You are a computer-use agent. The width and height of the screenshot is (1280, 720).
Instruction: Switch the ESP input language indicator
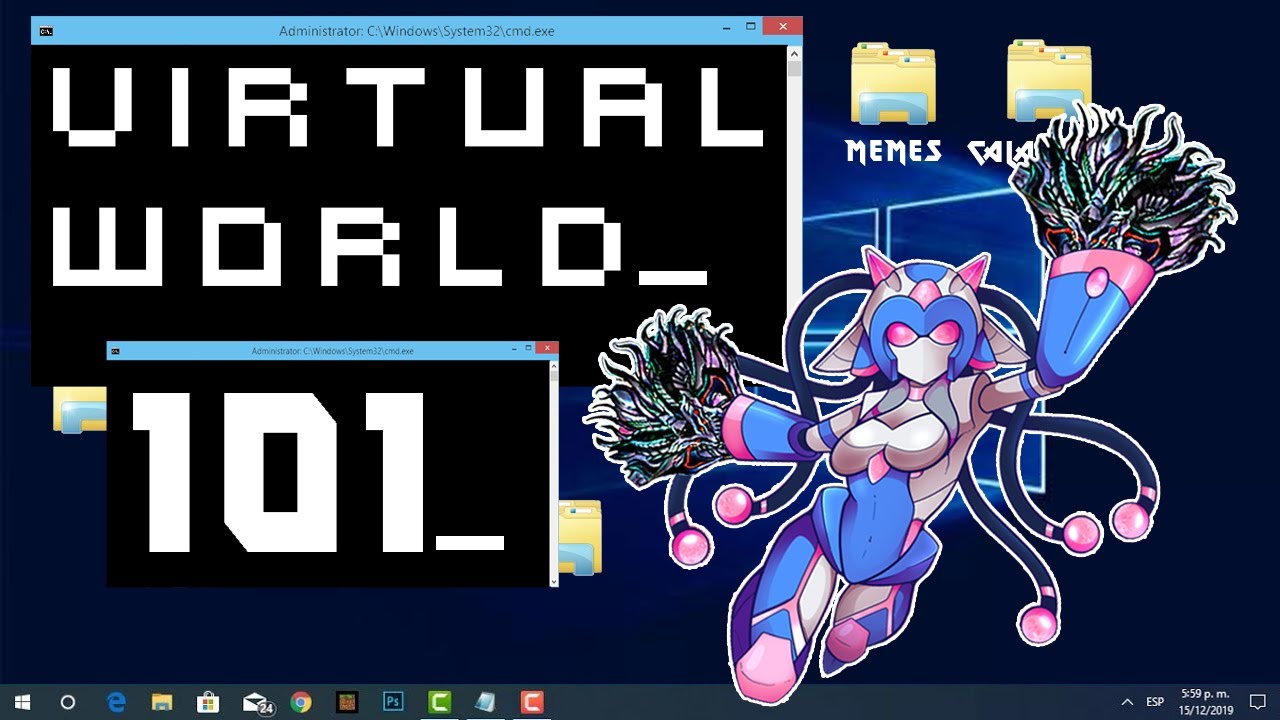(1155, 702)
